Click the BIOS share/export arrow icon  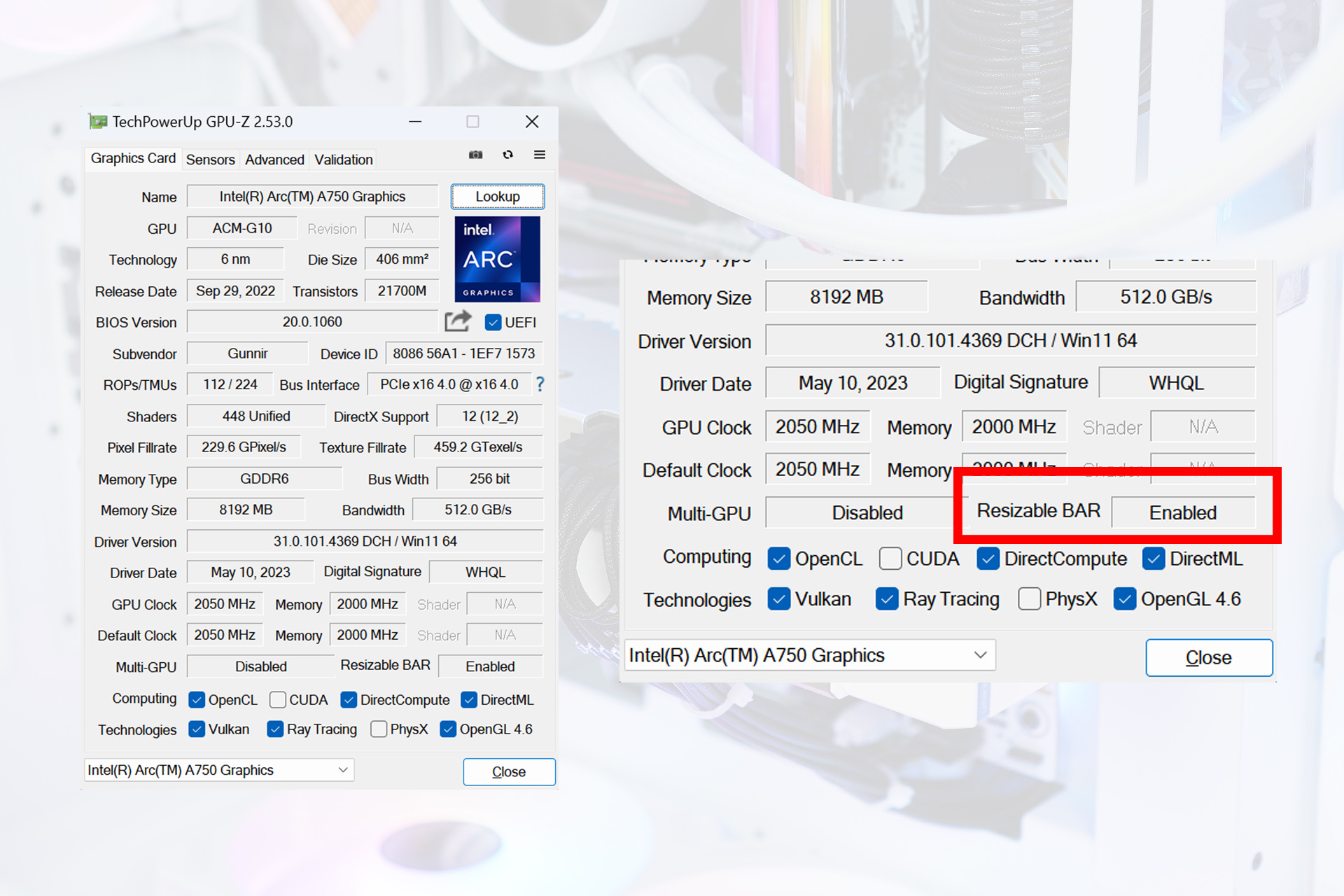[x=458, y=321]
